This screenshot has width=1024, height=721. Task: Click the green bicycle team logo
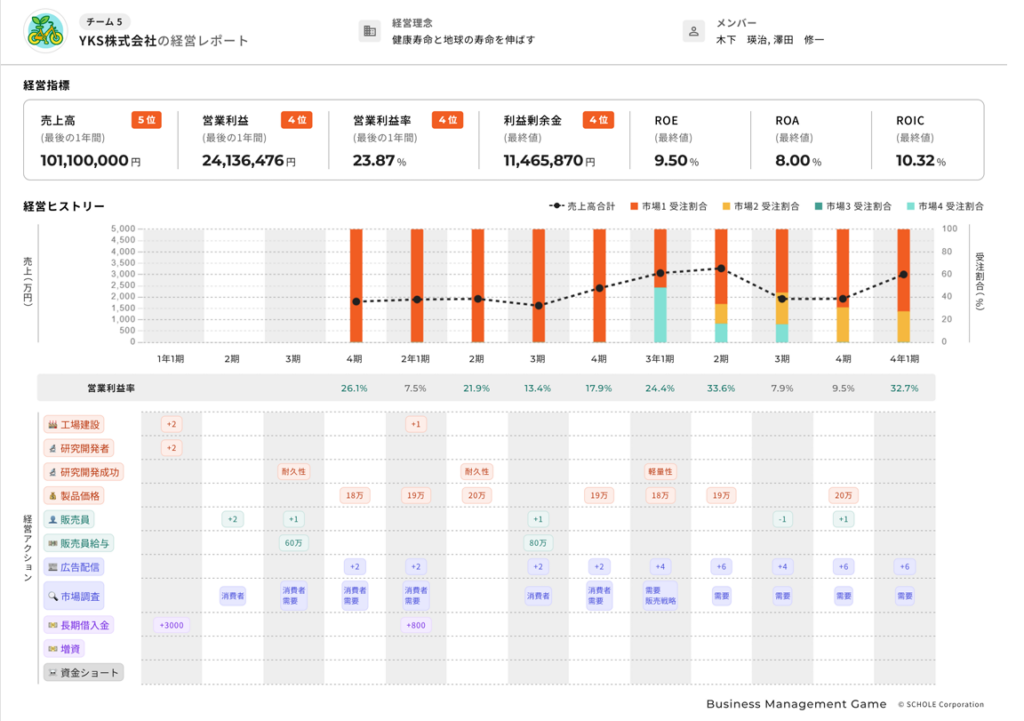click(x=44, y=31)
